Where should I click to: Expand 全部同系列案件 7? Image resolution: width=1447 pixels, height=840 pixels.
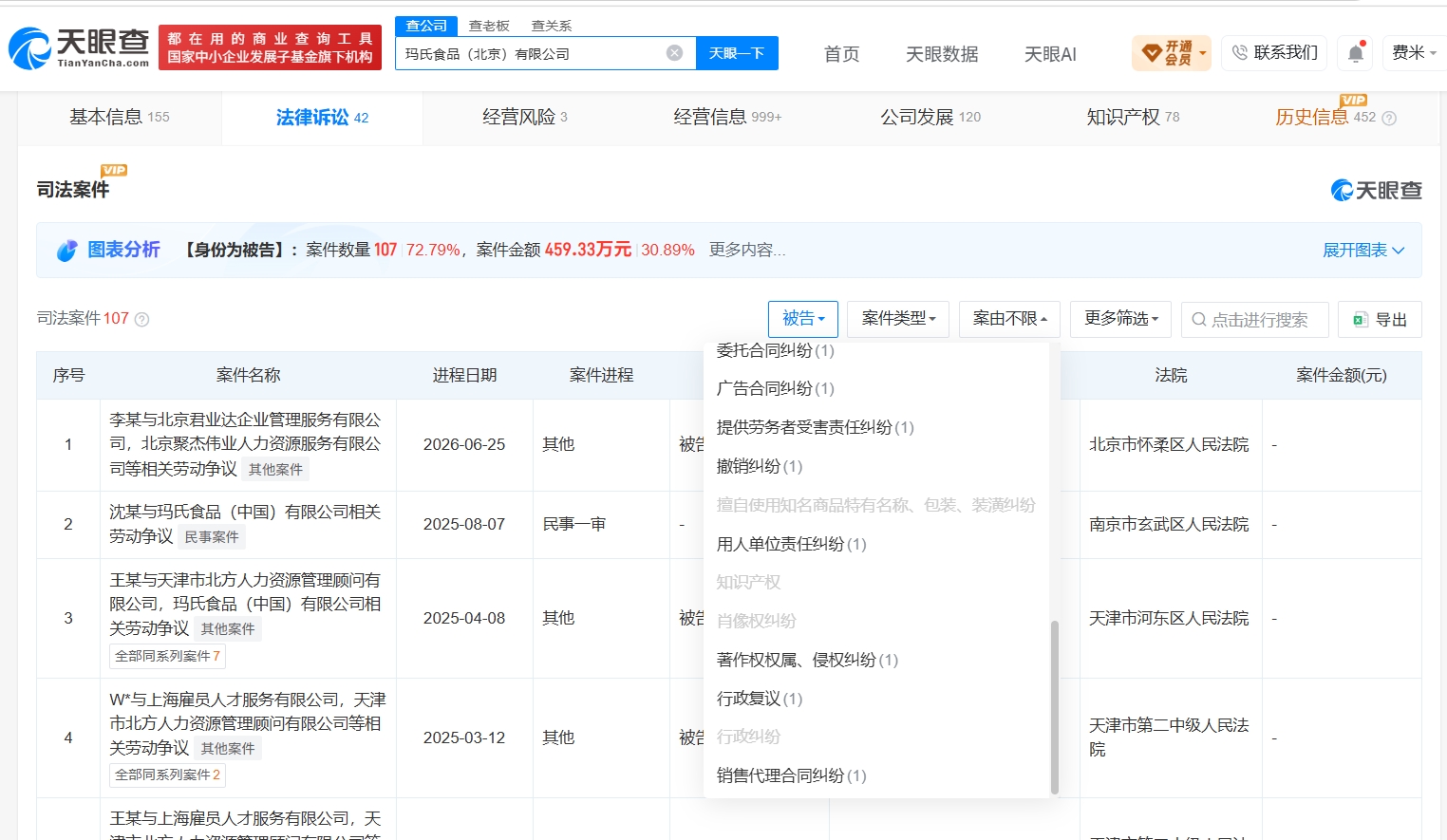coord(167,656)
